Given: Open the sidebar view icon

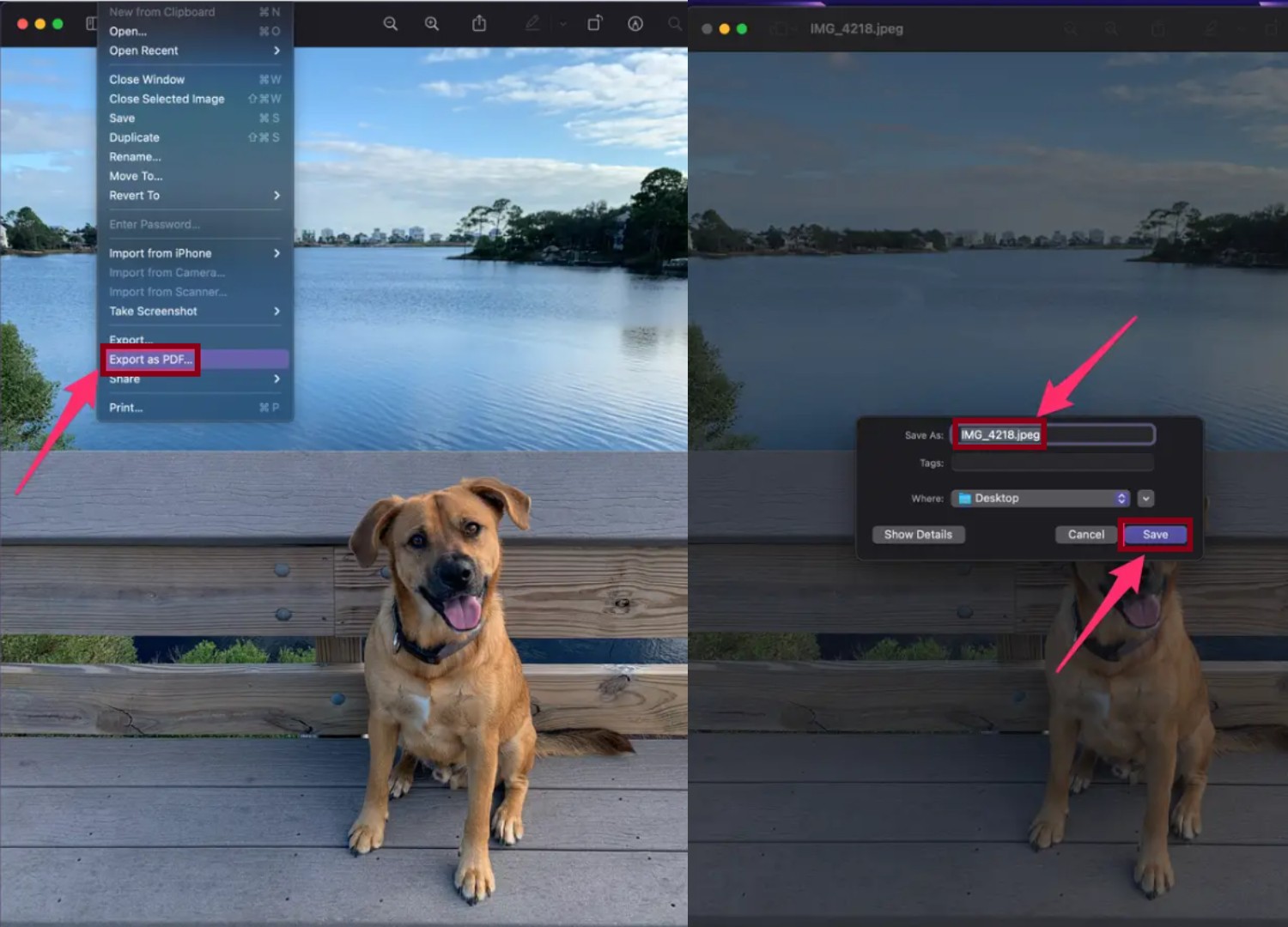Looking at the screenshot, I should pyautogui.click(x=92, y=23).
